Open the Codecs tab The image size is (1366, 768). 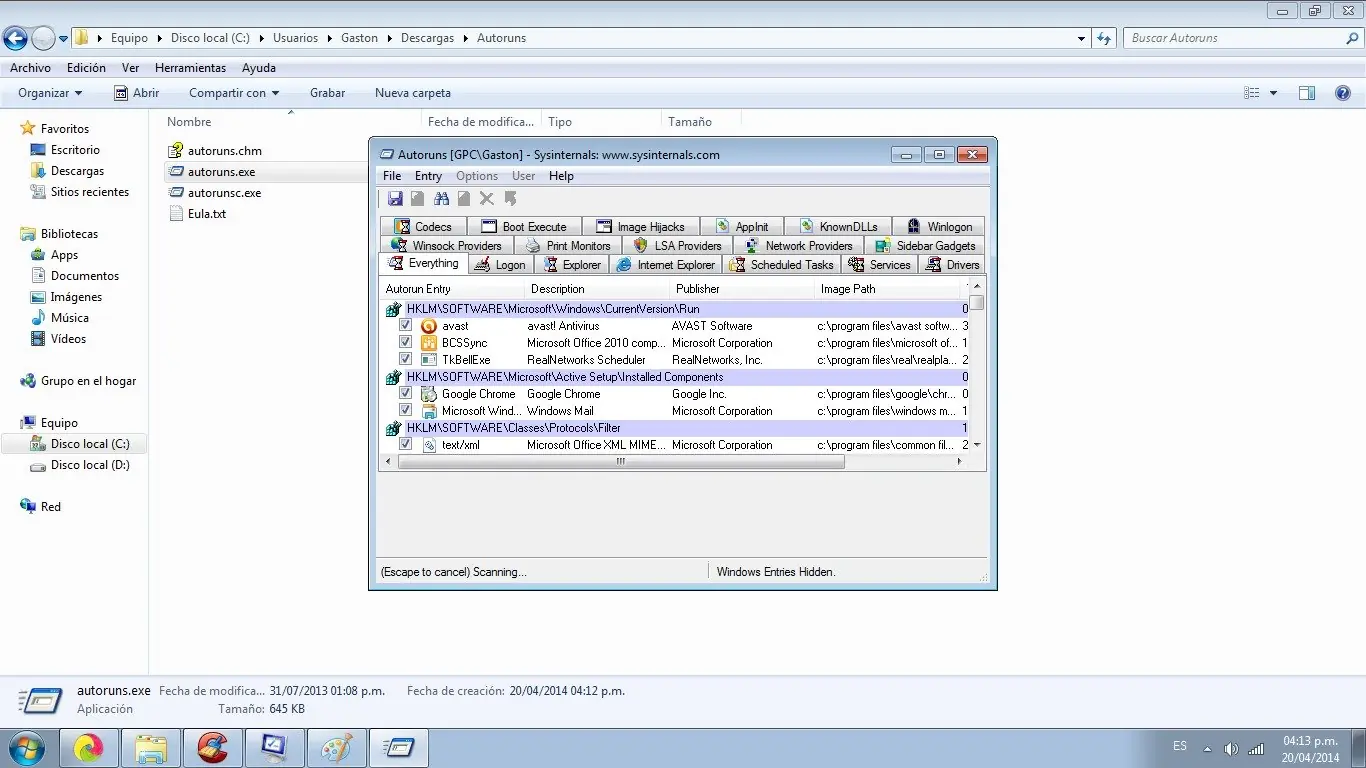[423, 227]
